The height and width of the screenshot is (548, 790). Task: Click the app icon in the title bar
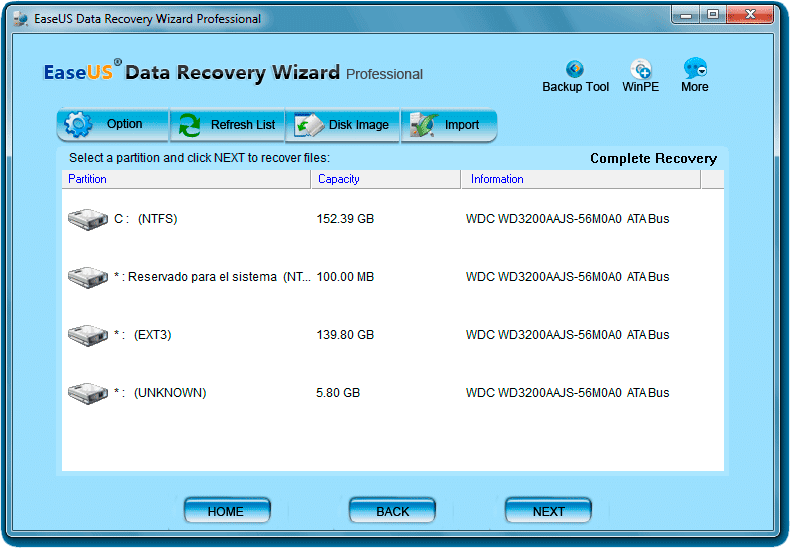click(x=21, y=19)
